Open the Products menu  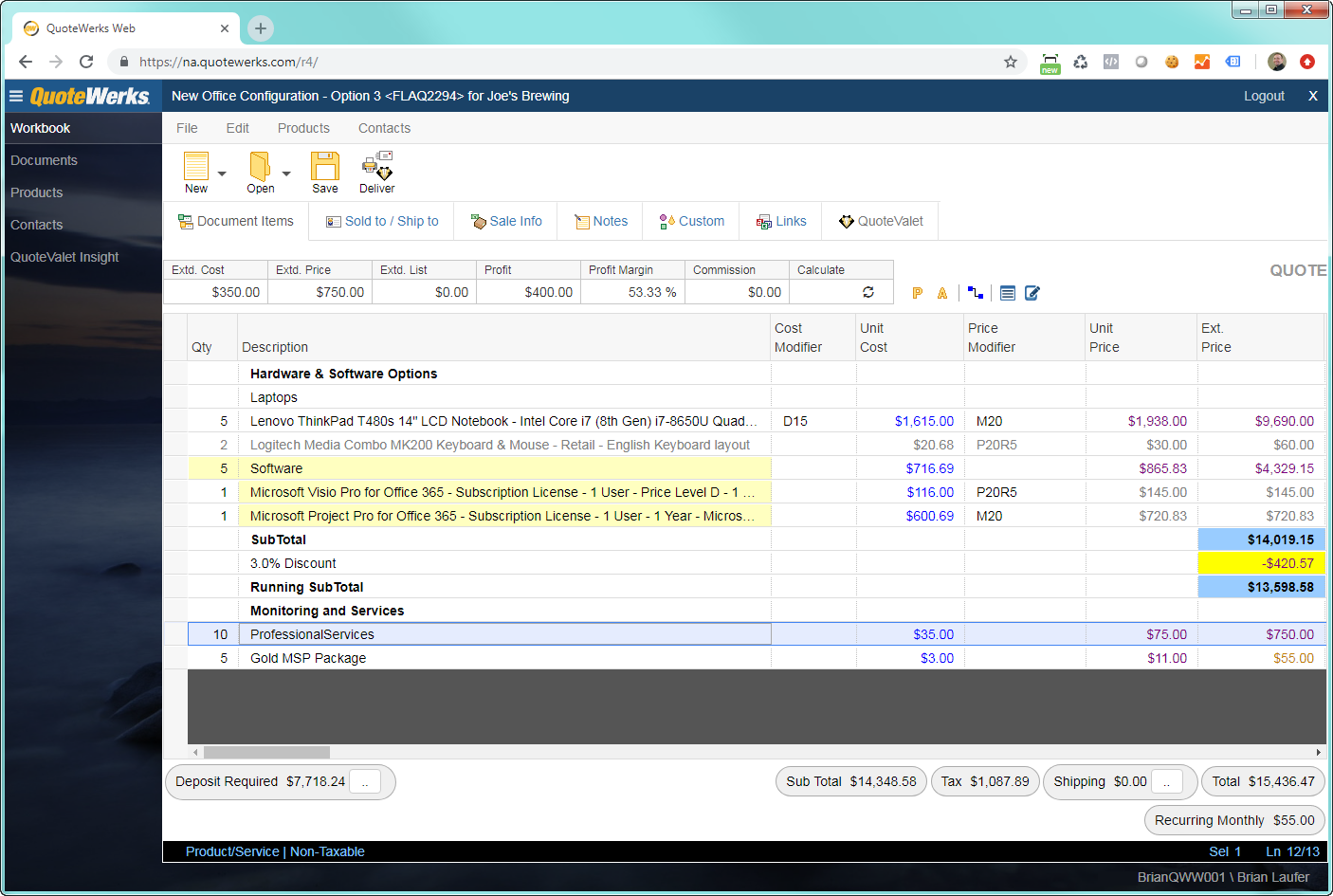[x=303, y=128]
